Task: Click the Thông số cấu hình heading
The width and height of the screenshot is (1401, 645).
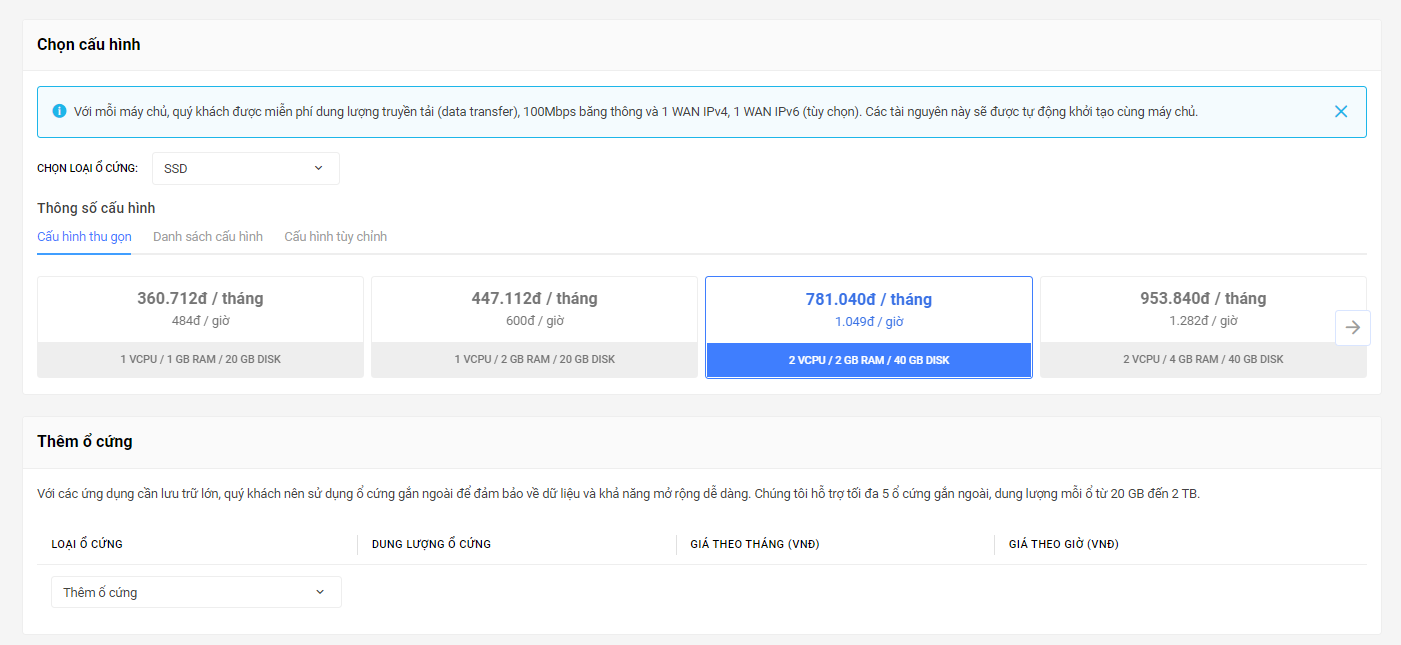Action: point(96,208)
